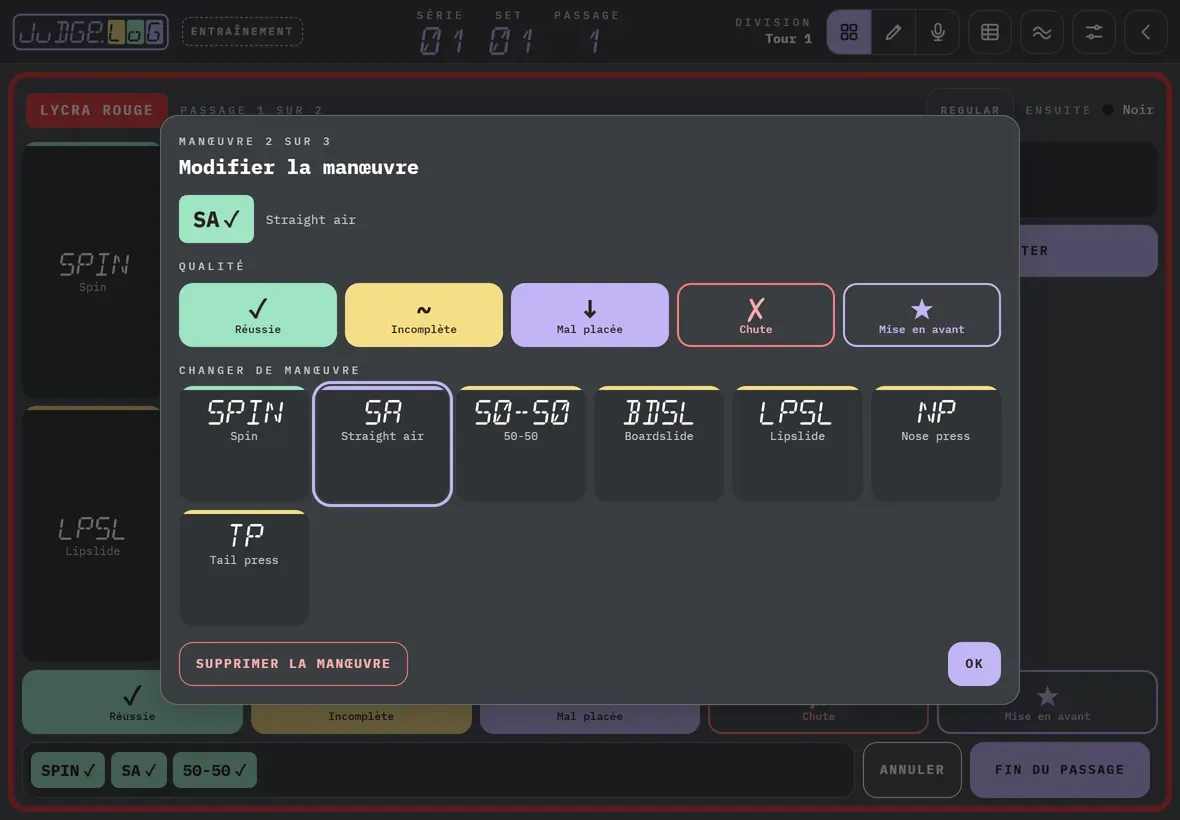The image size is (1180, 820).
Task: Select Mise en avant star option
Action: coord(922,315)
